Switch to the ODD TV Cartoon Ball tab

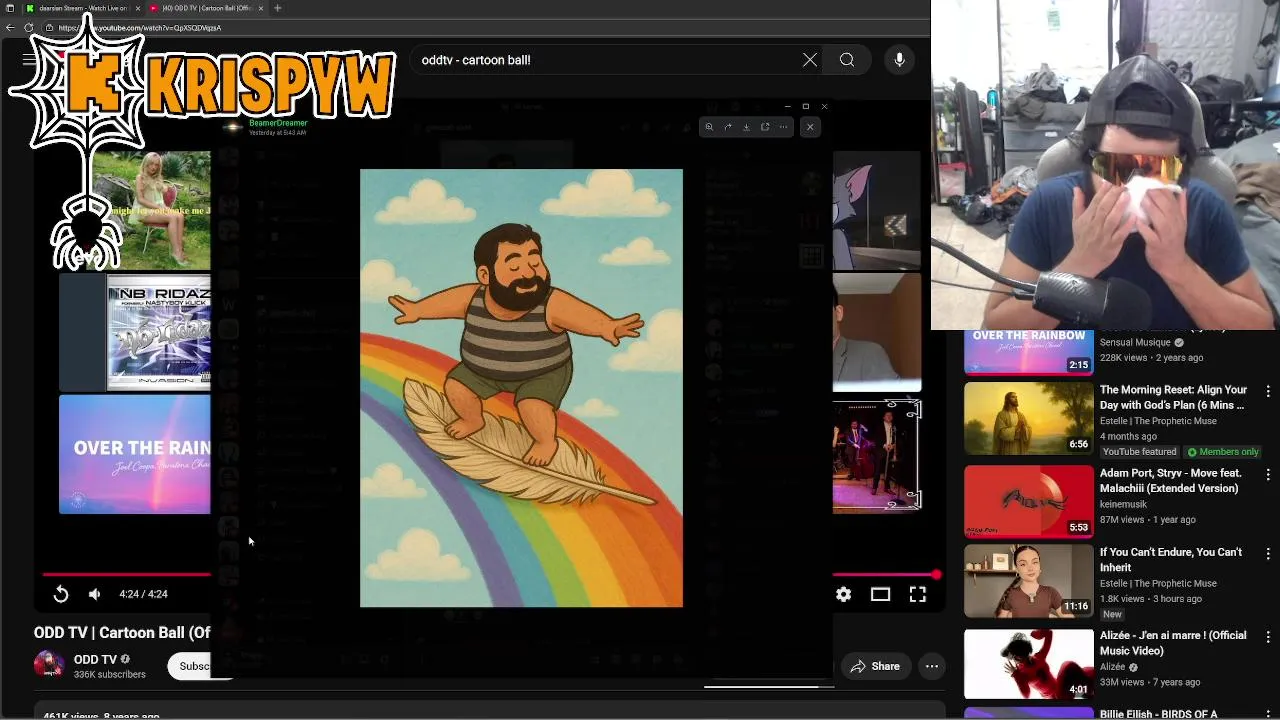coord(206,8)
